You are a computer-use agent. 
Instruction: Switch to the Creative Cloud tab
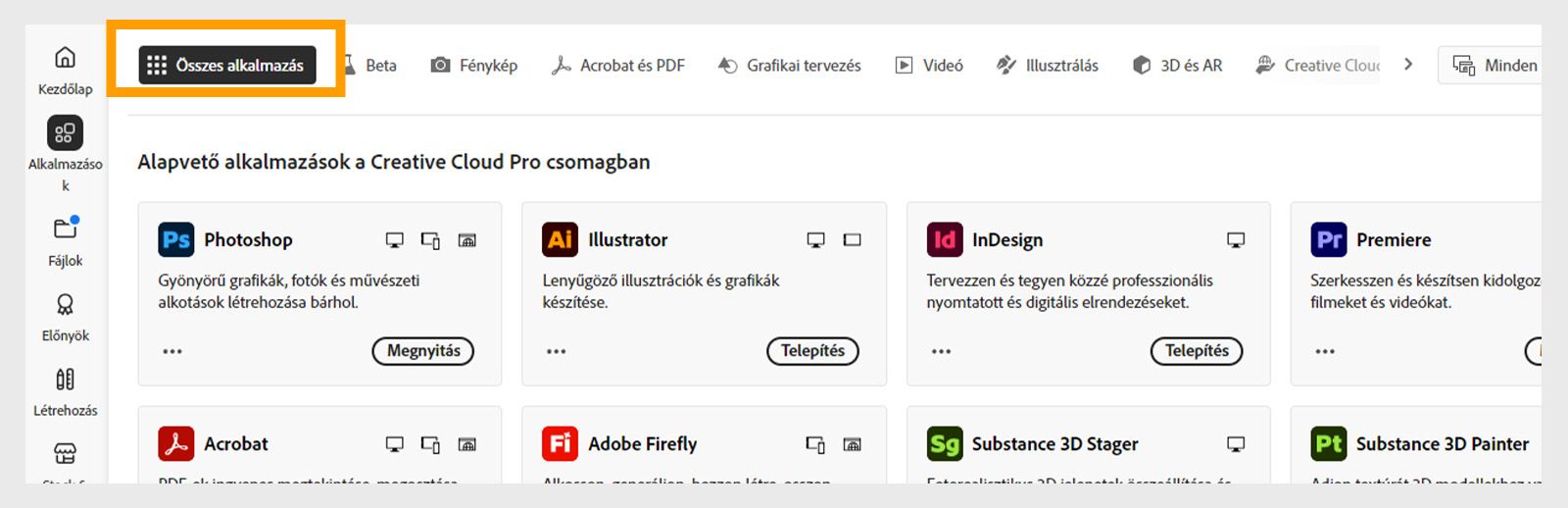point(1317,66)
